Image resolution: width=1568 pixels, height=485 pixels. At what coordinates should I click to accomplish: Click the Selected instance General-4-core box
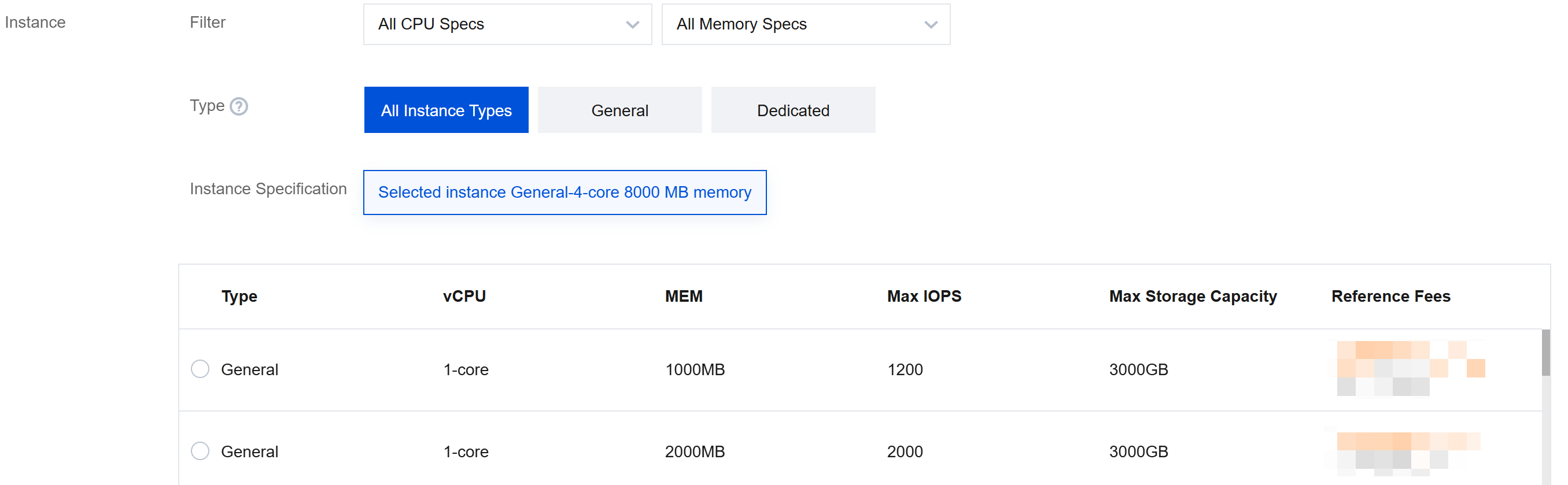tap(565, 192)
